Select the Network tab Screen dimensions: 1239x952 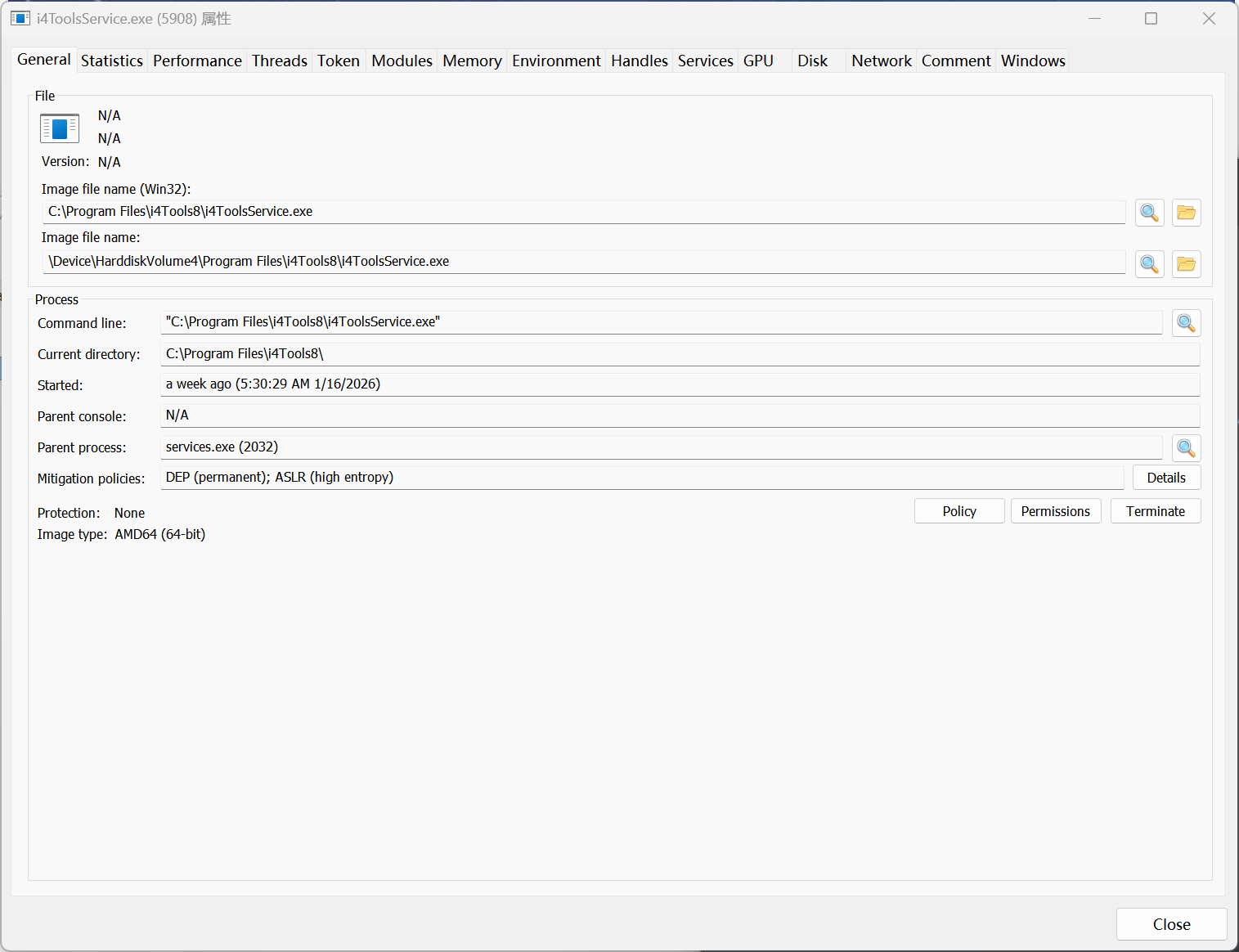[881, 61]
